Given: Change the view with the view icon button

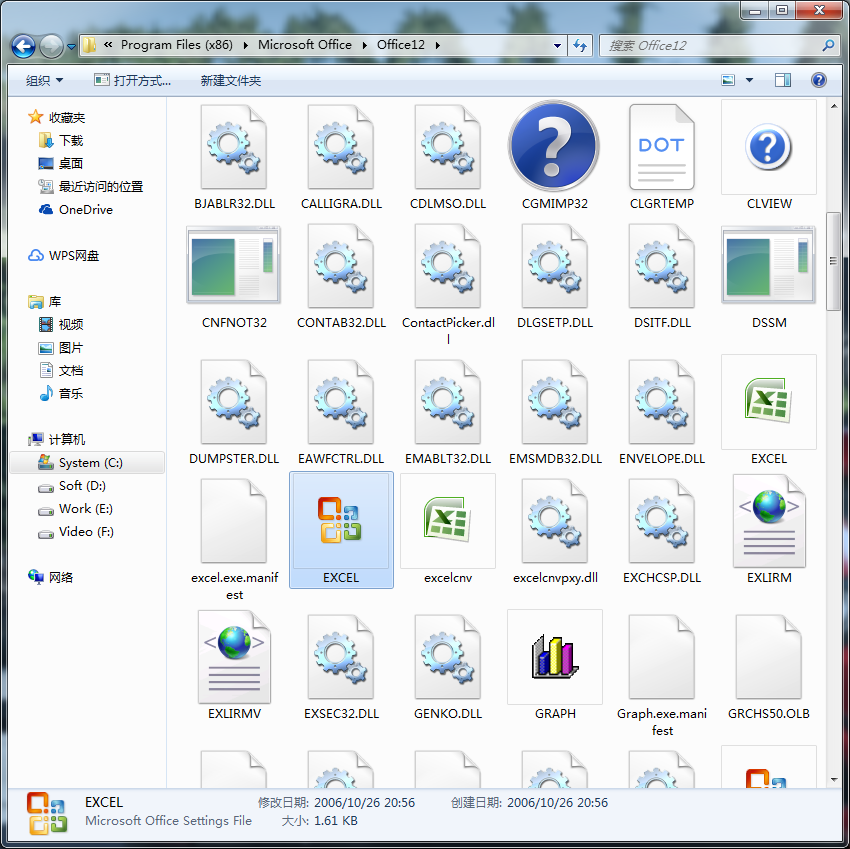Looking at the screenshot, I should point(728,80).
